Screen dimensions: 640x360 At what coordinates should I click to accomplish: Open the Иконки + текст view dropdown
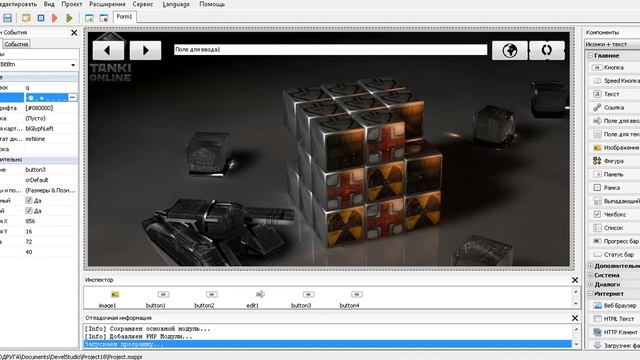pos(612,44)
